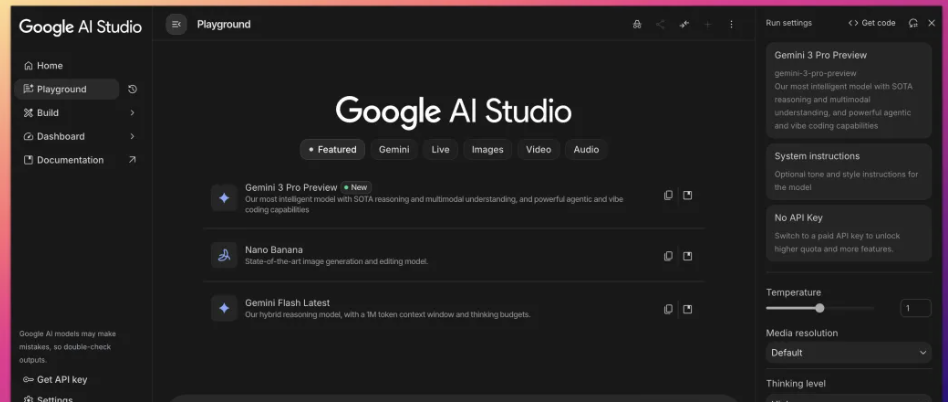Copy Gemini Flash Latest model ID
948x402 pixels.
tap(668, 309)
